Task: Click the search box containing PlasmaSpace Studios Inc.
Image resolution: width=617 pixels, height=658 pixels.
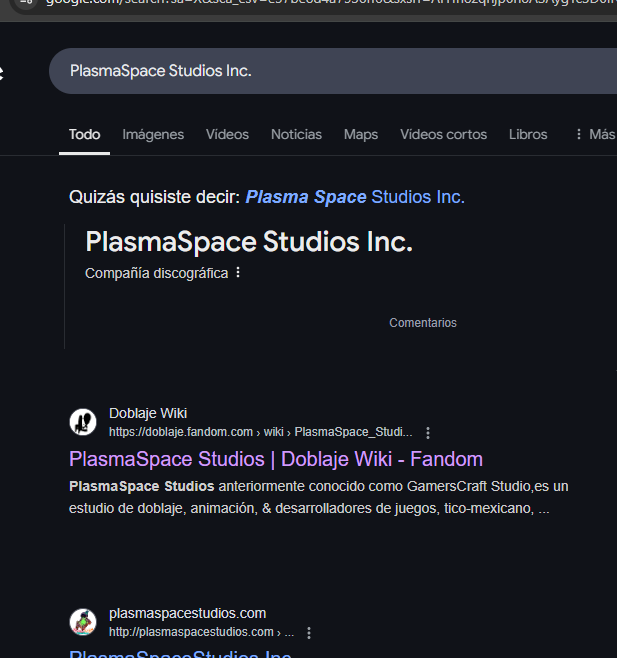Action: click(333, 71)
